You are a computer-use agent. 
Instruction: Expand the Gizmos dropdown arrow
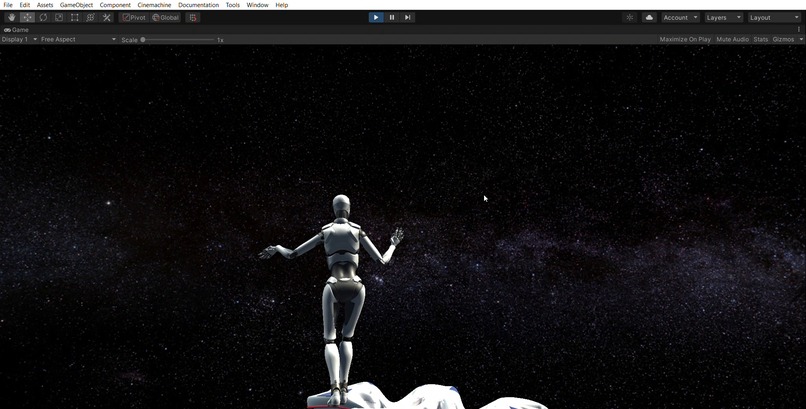tap(801, 40)
